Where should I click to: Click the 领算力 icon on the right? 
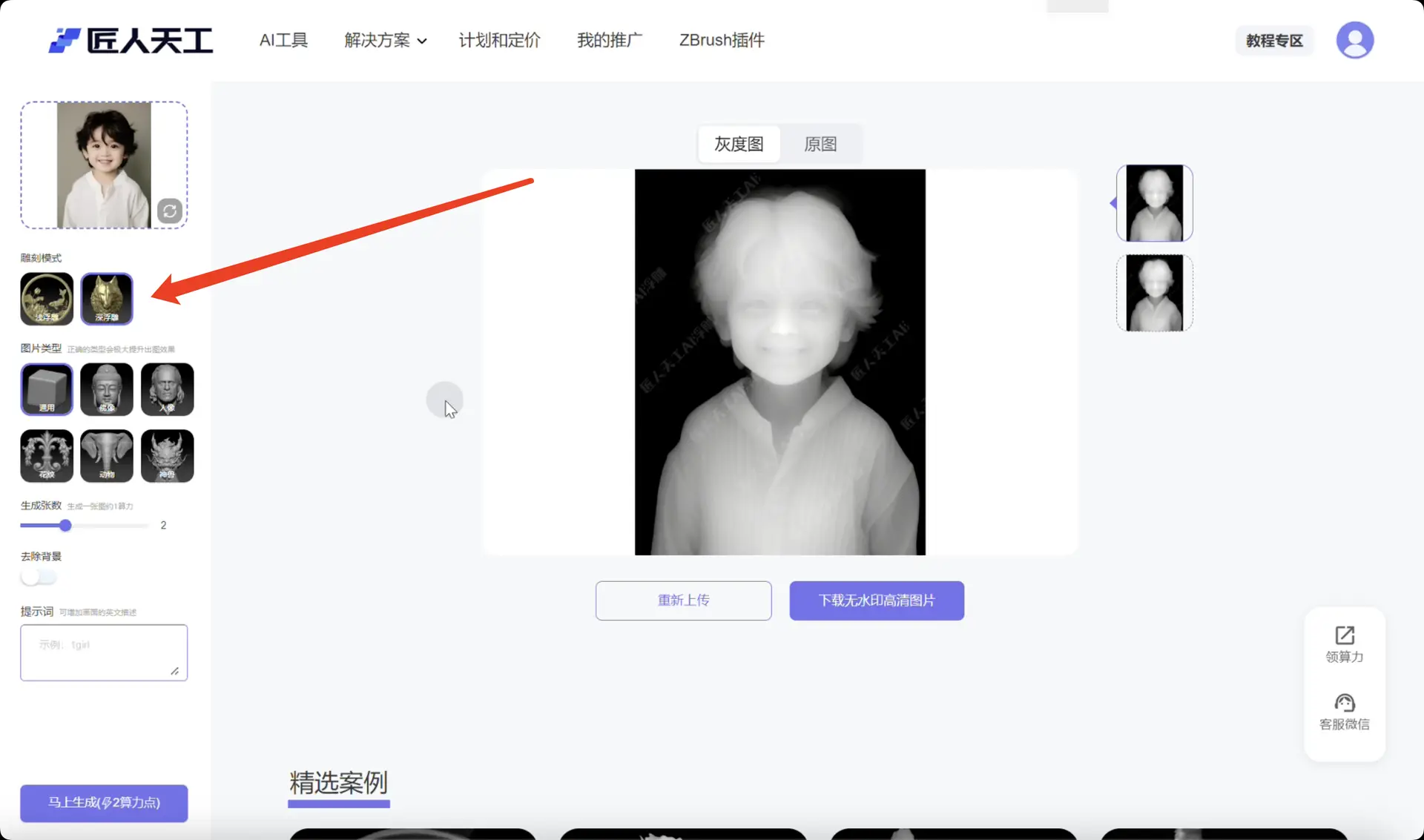[1344, 644]
